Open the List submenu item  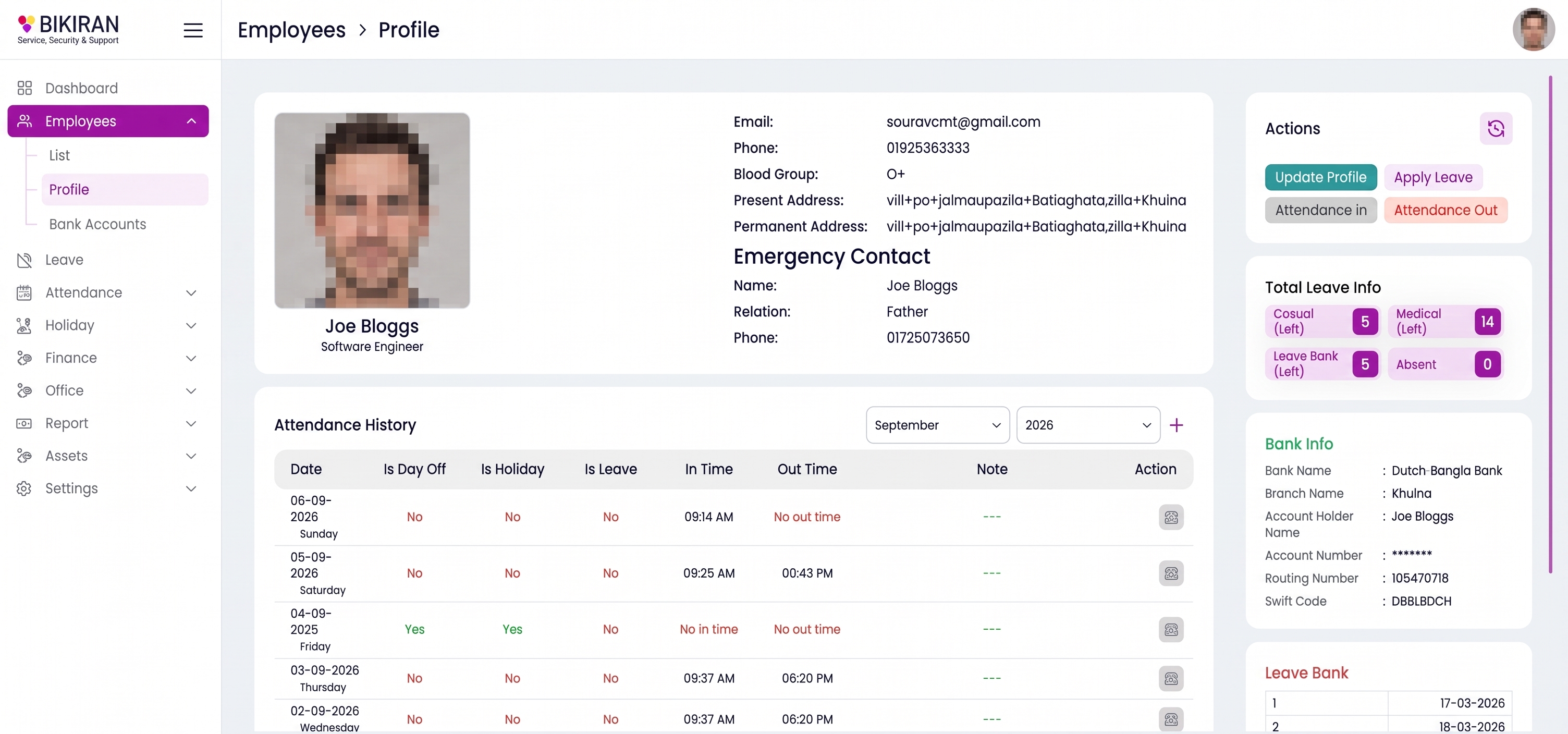coord(59,155)
